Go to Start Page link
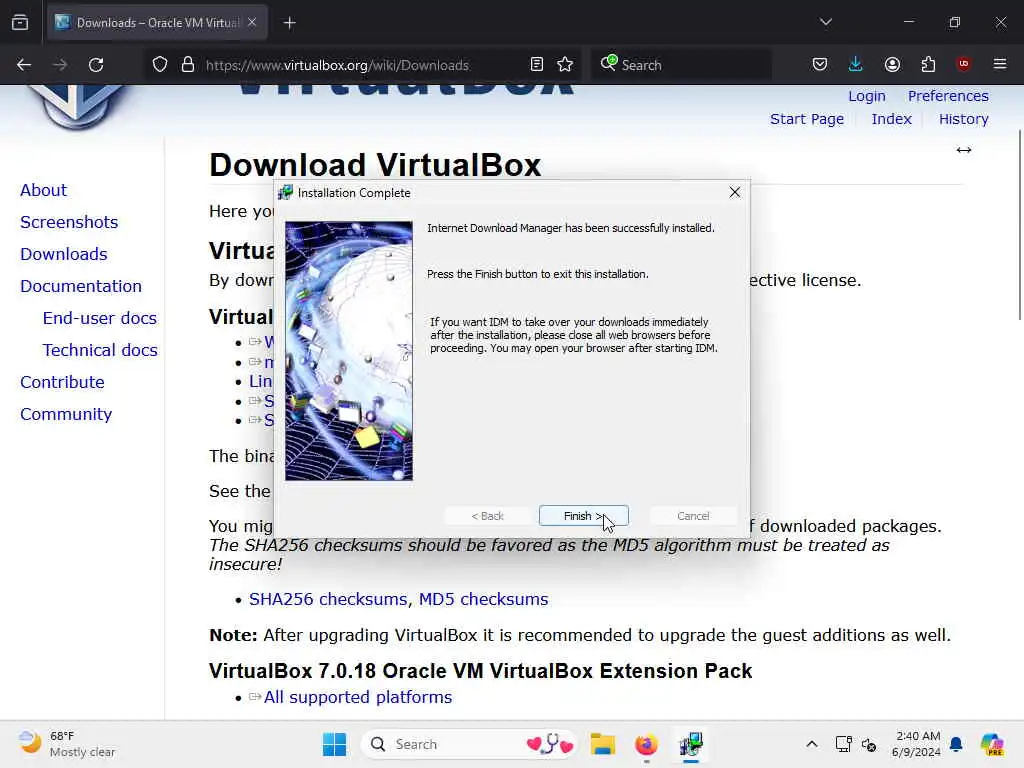 pos(807,119)
